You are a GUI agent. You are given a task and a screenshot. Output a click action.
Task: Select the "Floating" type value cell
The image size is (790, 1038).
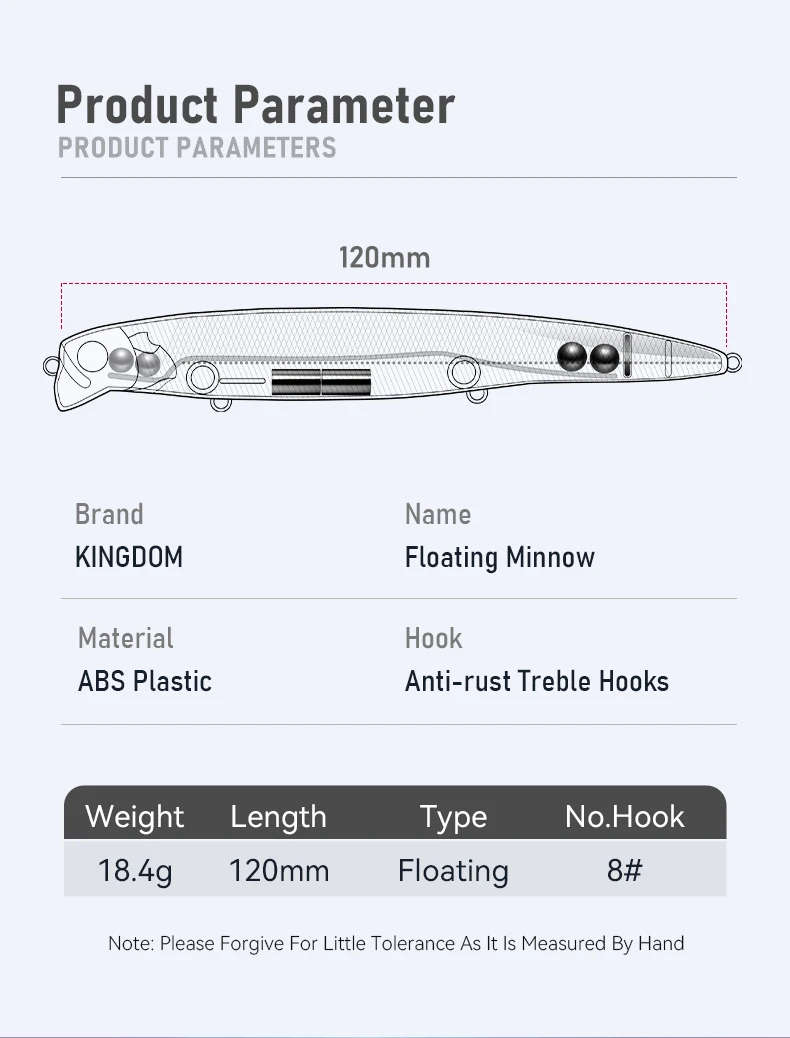point(453,870)
